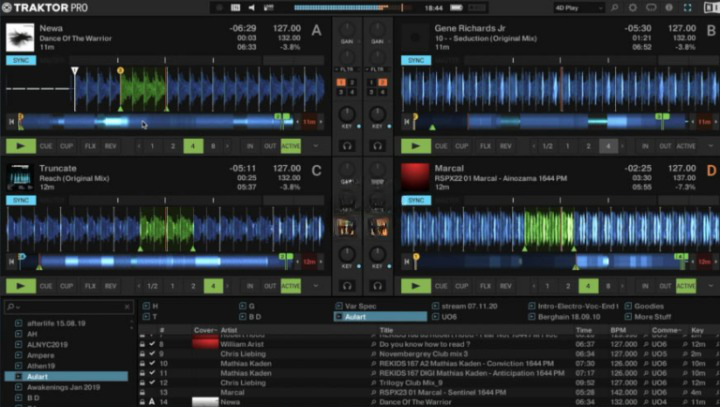720x407 pixels.
Task: Open the stream 07.11.20 favorite
Action: pyautogui.click(x=469, y=306)
